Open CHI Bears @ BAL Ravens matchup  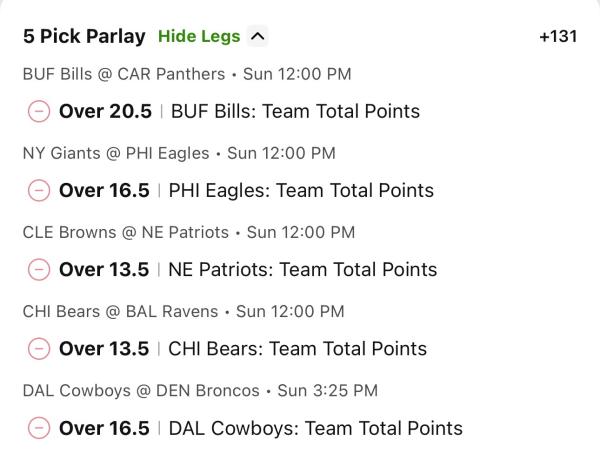(x=120, y=311)
